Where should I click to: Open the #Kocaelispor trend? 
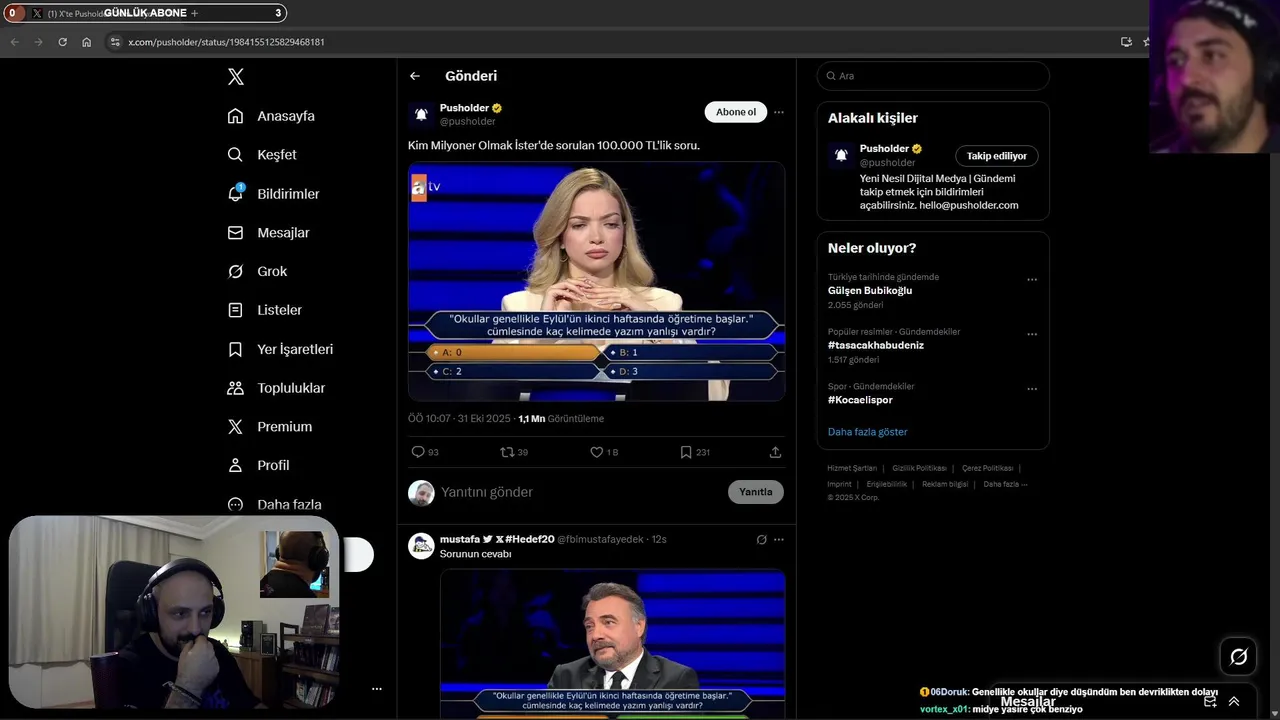(x=860, y=400)
